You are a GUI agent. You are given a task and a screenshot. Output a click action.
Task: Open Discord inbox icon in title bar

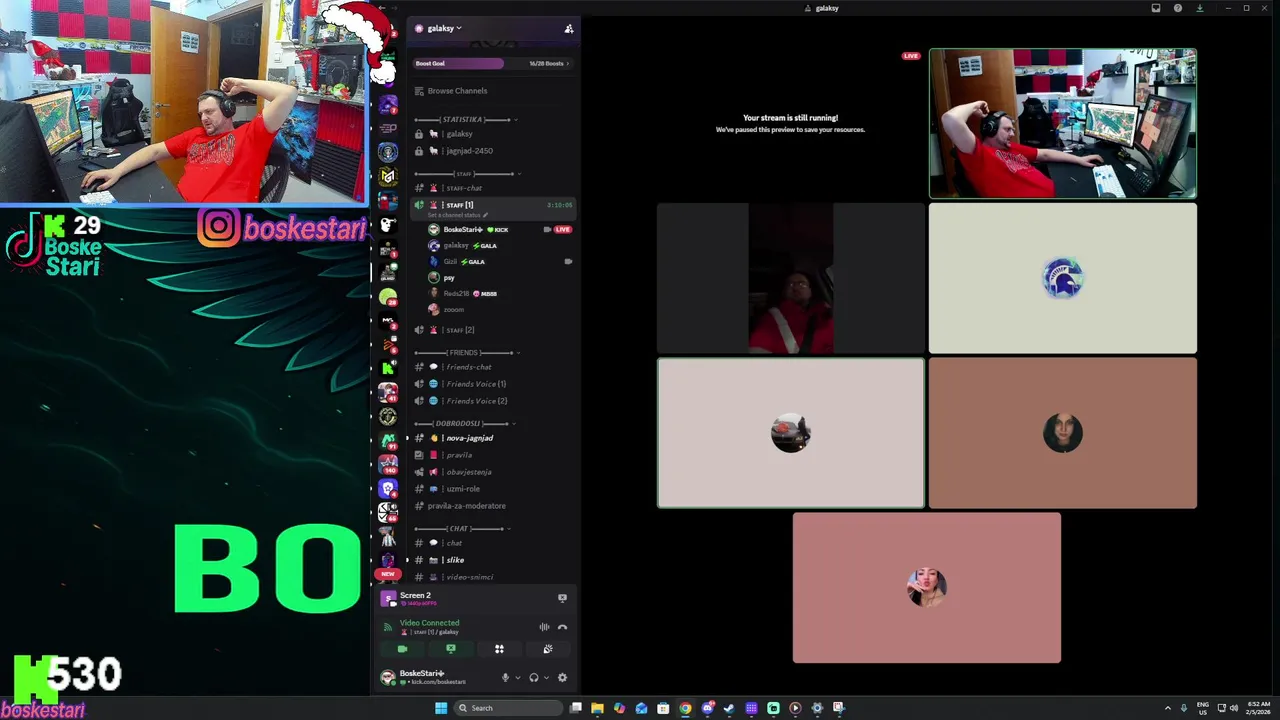pyautogui.click(x=1156, y=8)
